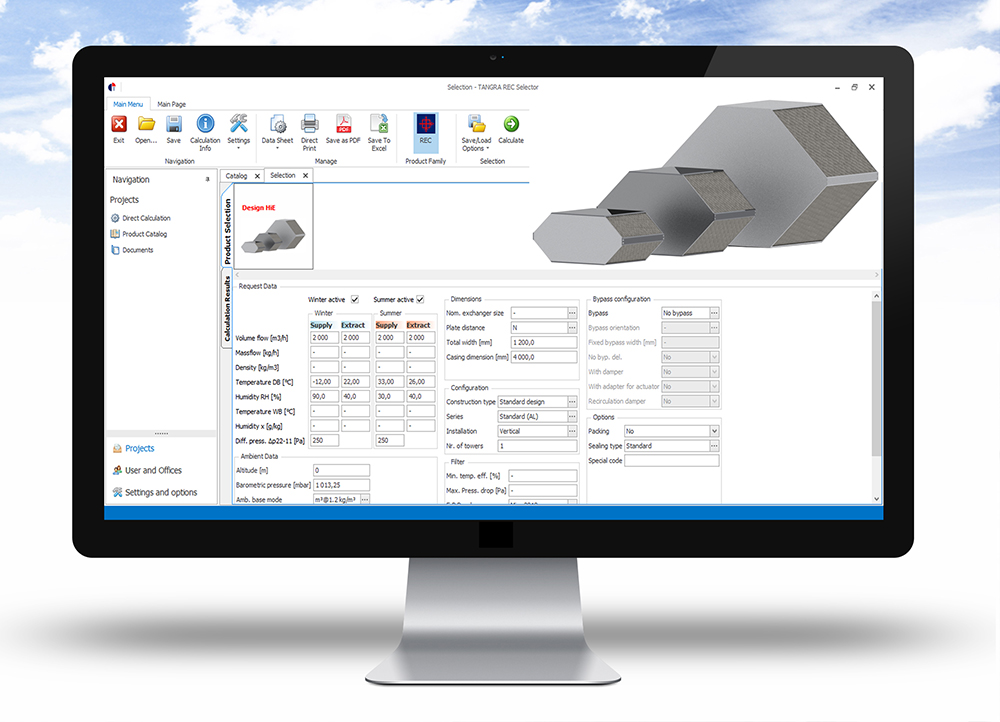Click the Save floppy disk icon
The width and height of the screenshot is (1000, 722).
174,125
